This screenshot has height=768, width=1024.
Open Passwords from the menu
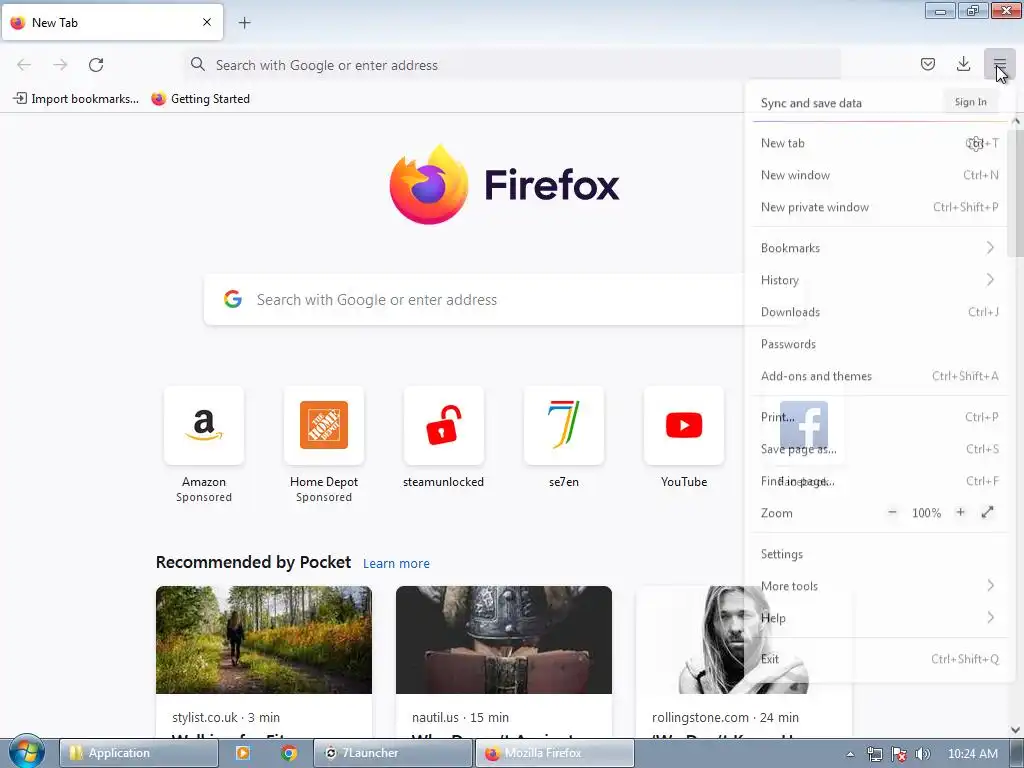879,344
